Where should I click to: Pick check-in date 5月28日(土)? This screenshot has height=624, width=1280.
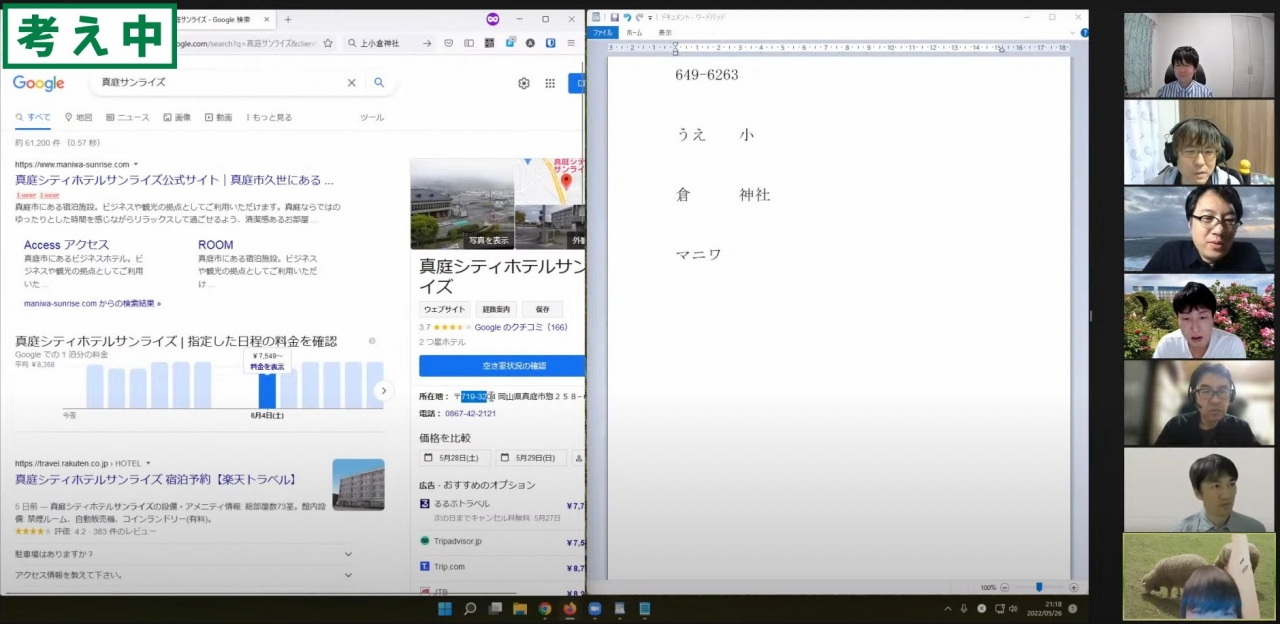tap(455, 458)
